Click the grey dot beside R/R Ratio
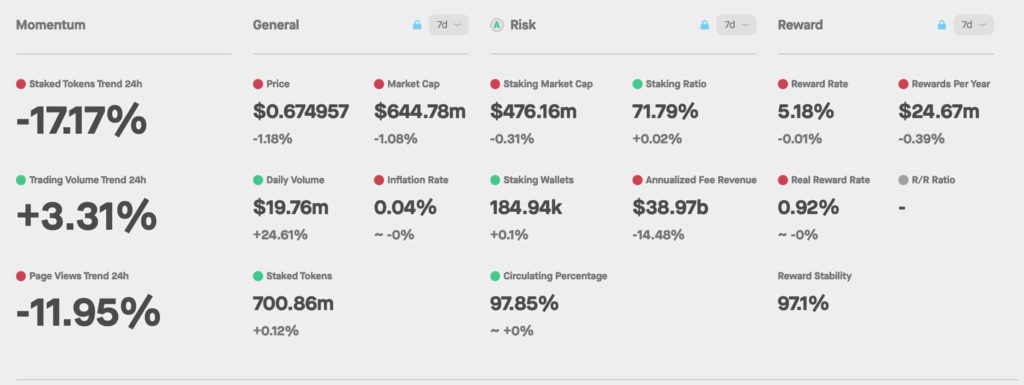The image size is (1024, 385). [x=903, y=179]
